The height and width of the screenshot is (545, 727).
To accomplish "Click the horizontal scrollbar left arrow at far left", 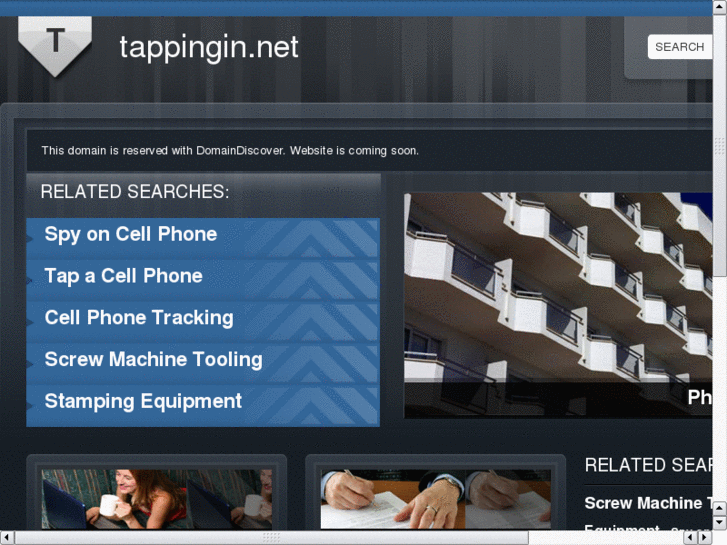I will (x=7, y=537).
